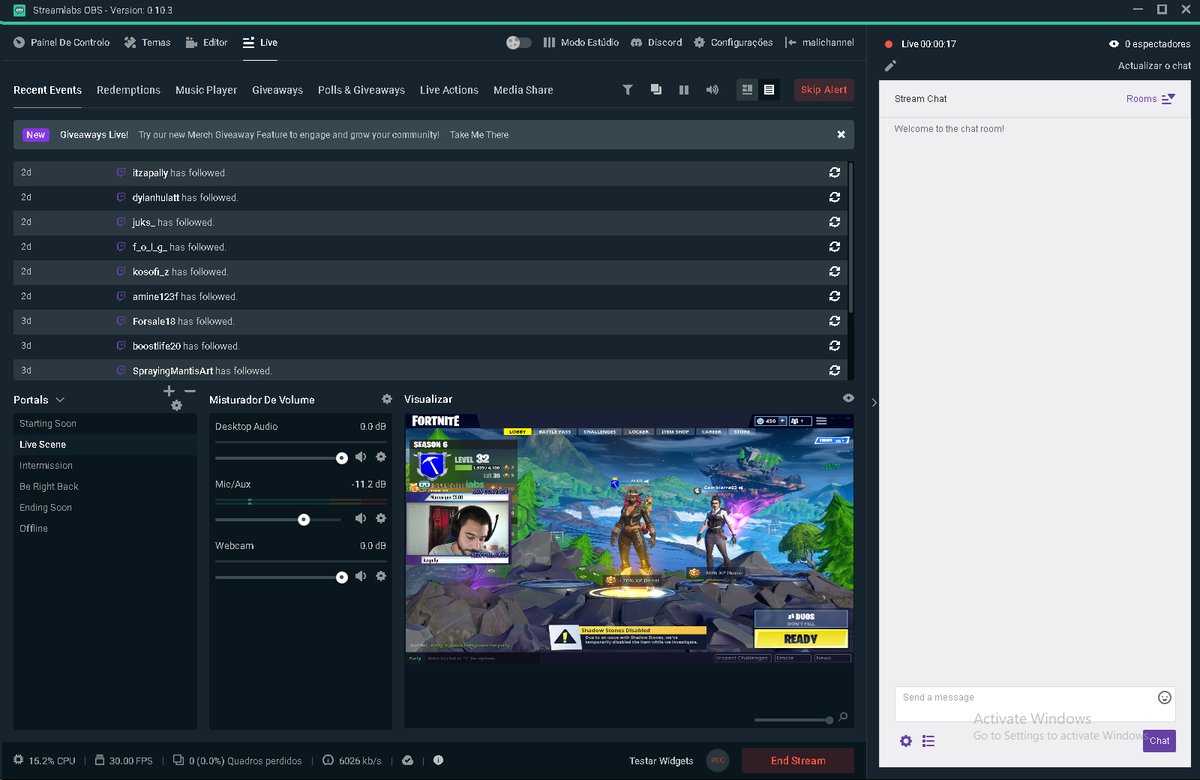This screenshot has width=1200, height=780.
Task: Switch to the list events layout icon
Action: tap(769, 90)
